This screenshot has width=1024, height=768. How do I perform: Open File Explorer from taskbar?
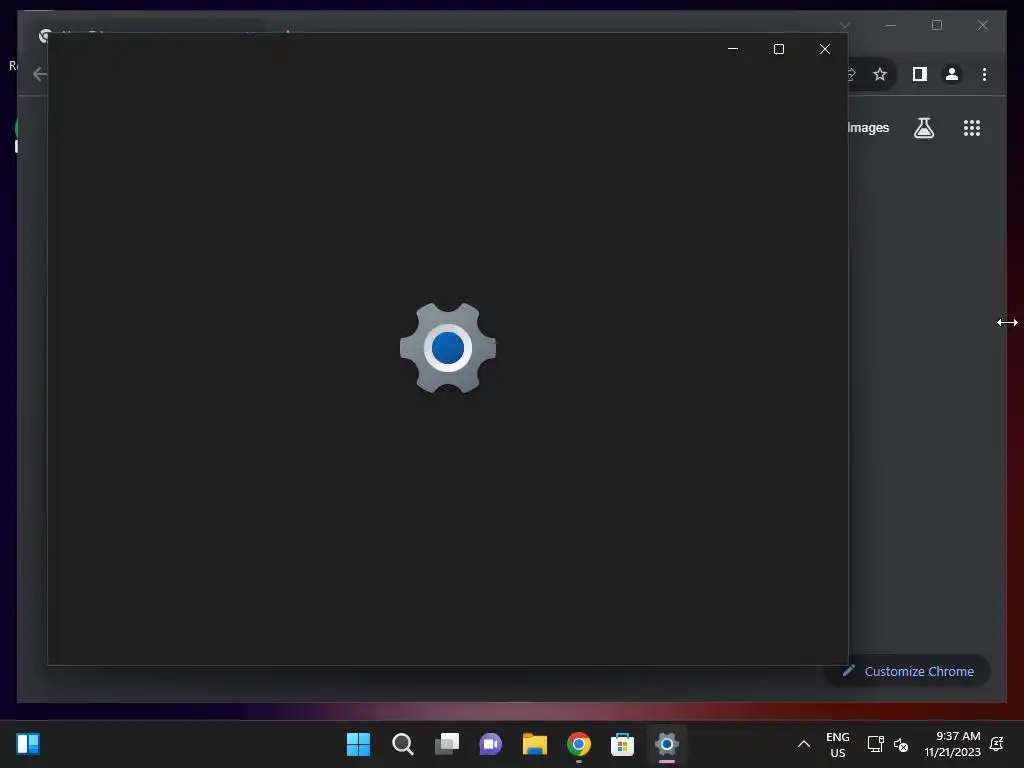pos(534,744)
